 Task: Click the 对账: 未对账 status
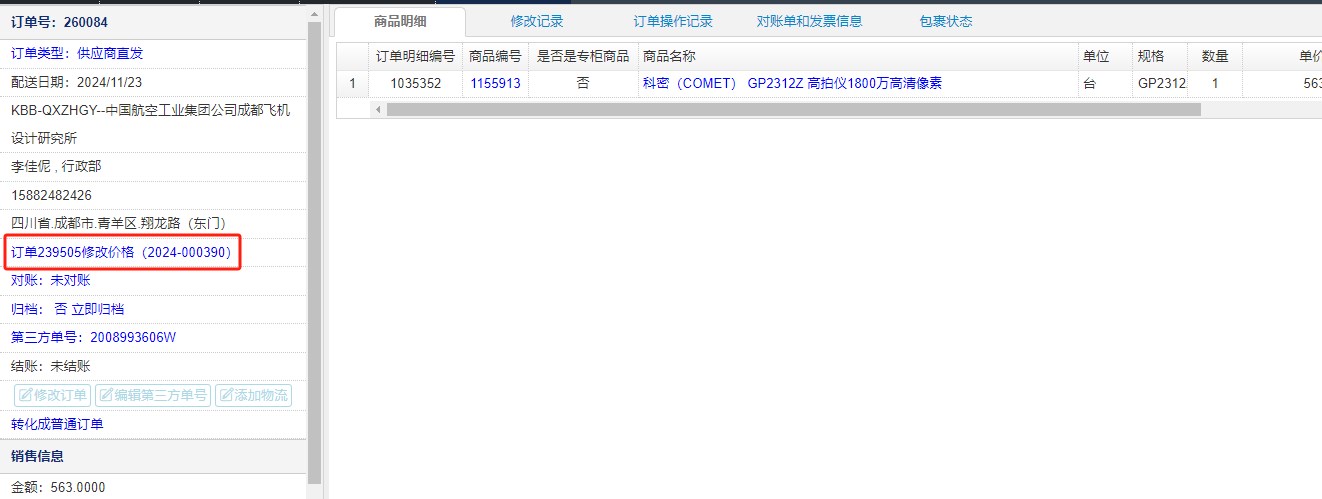(50, 280)
